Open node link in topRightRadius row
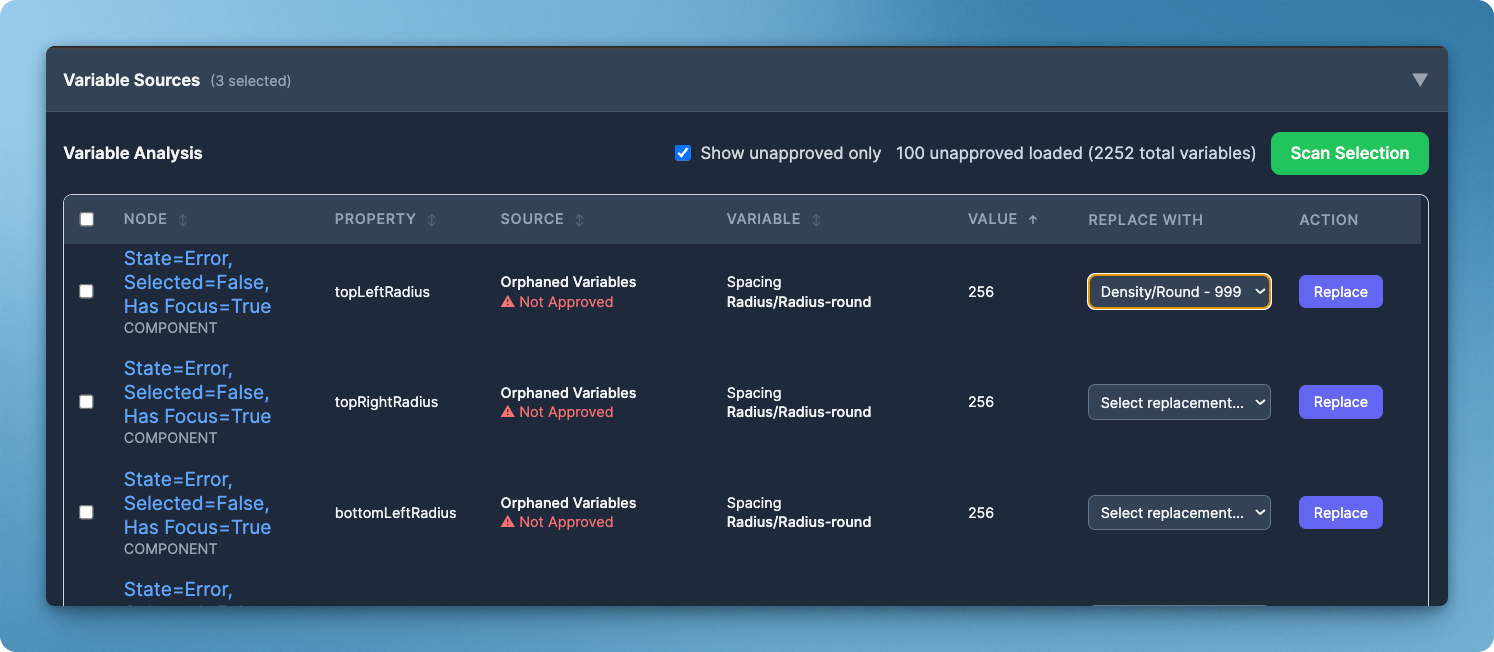Image resolution: width=1494 pixels, height=652 pixels. (197, 392)
